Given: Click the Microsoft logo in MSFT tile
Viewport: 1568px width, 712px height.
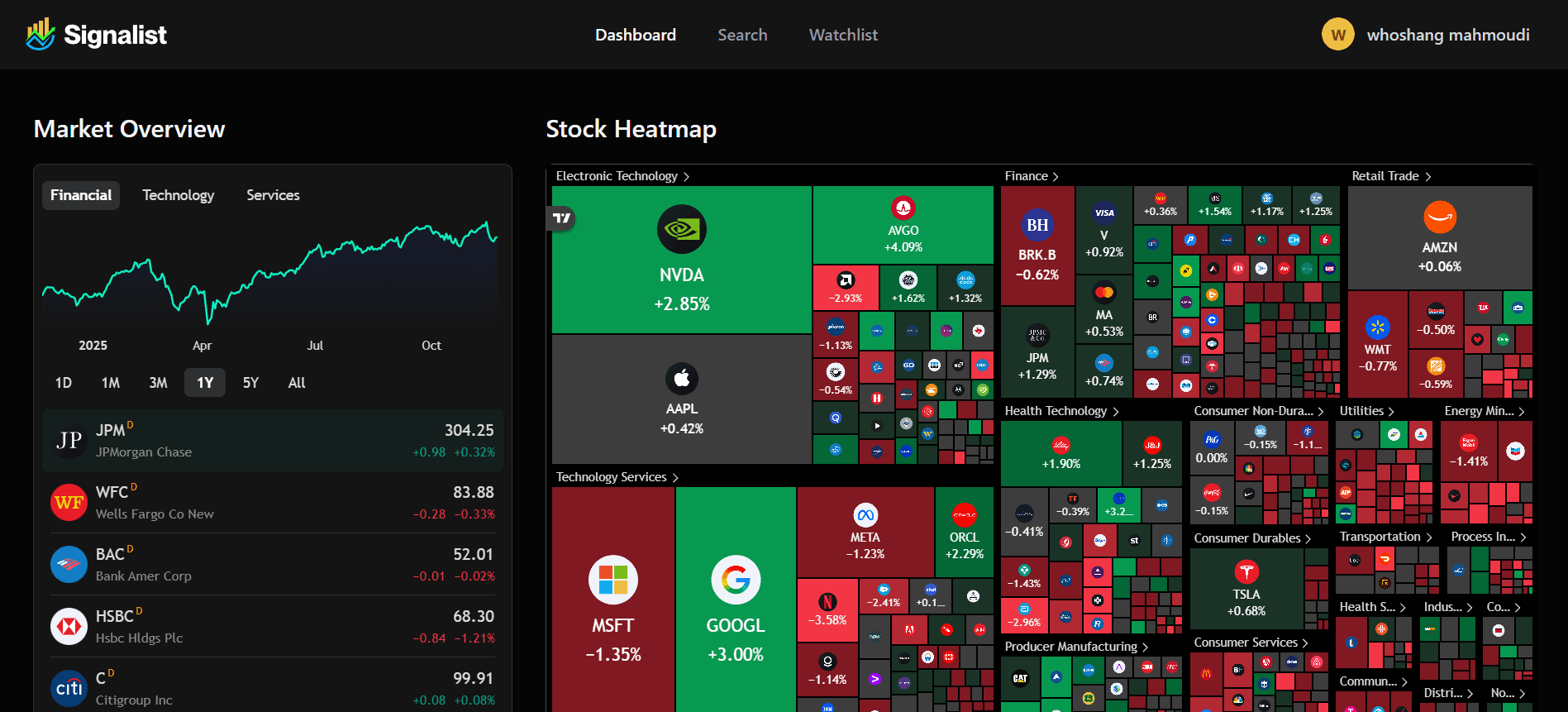Looking at the screenshot, I should (612, 580).
